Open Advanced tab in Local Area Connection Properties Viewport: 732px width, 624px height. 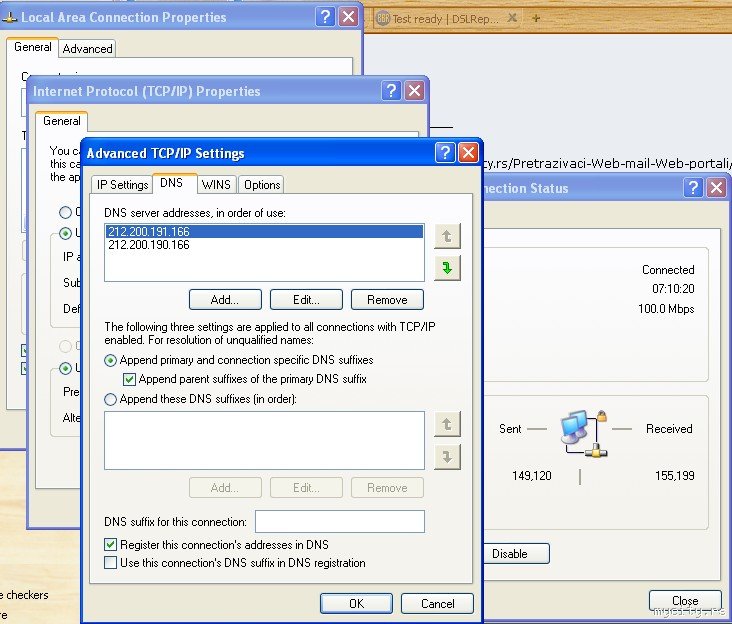(87, 49)
